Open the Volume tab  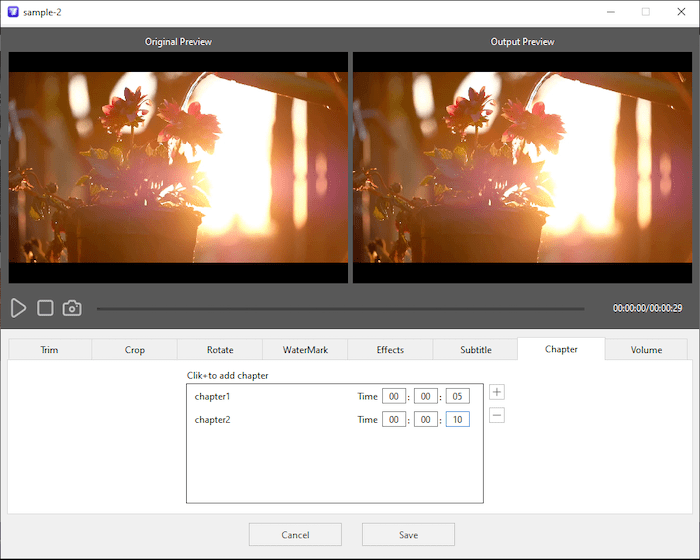pos(646,350)
